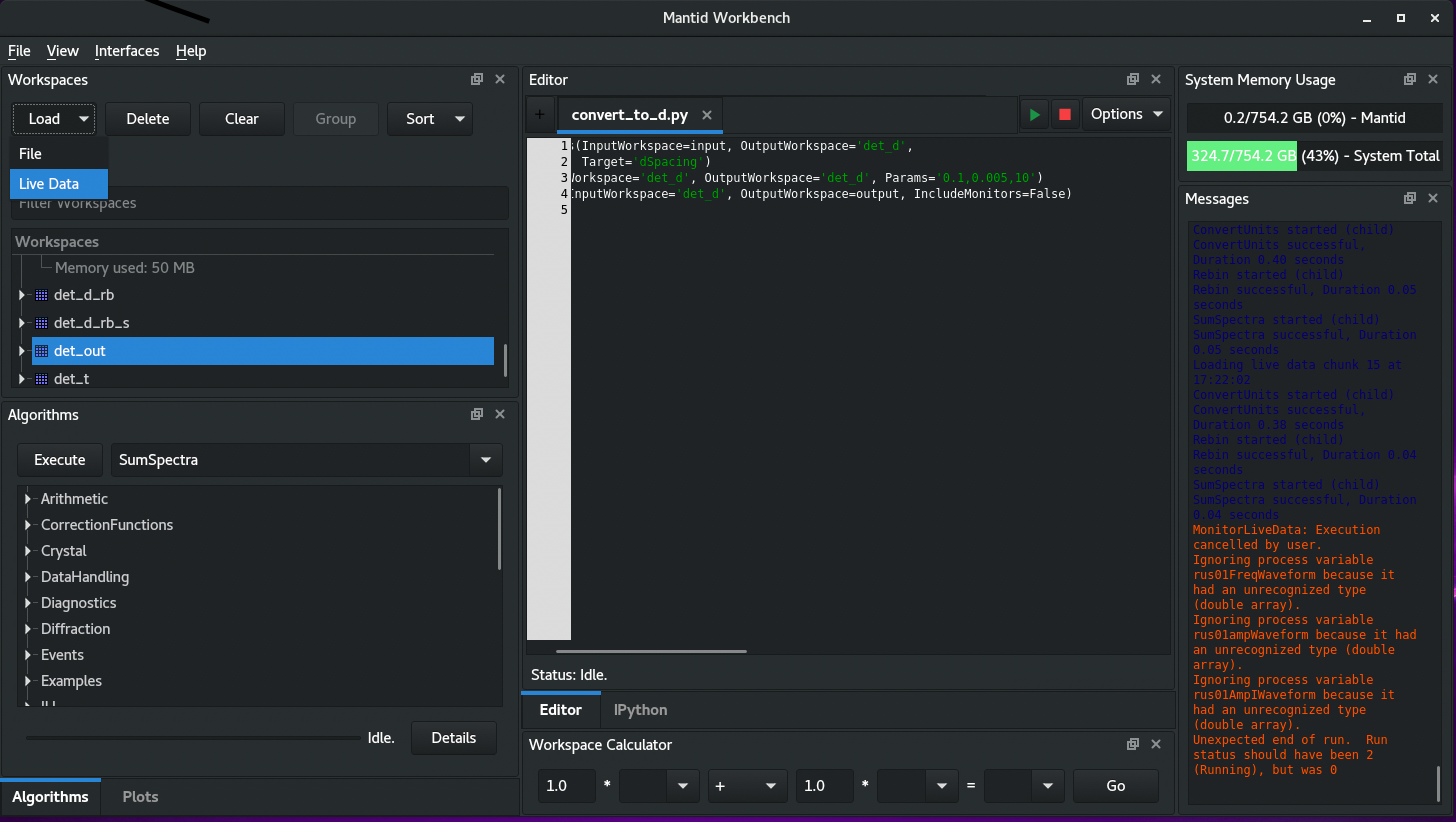The image size is (1456, 822).
Task: Close the Algorithms panel
Action: pyautogui.click(x=500, y=414)
